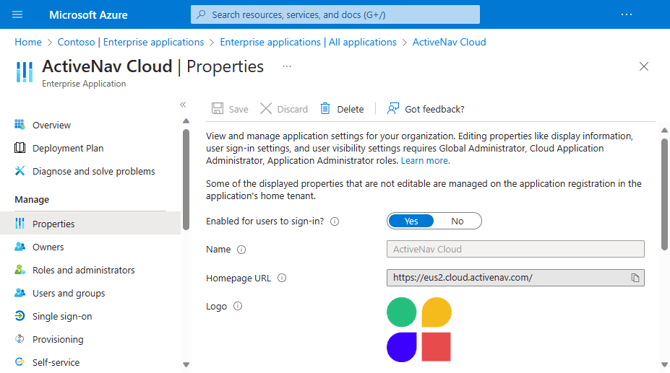Click the Enterprise Application subtitle text
Screen dimensions: 670x373
click(x=84, y=84)
